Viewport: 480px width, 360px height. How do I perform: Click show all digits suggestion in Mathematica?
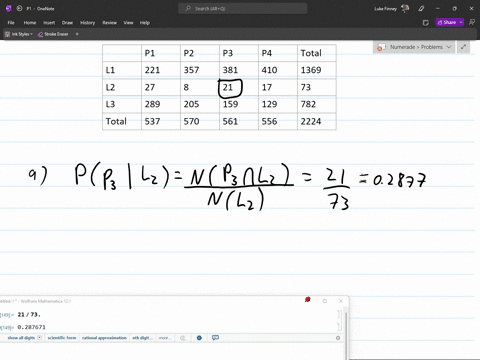(21, 338)
